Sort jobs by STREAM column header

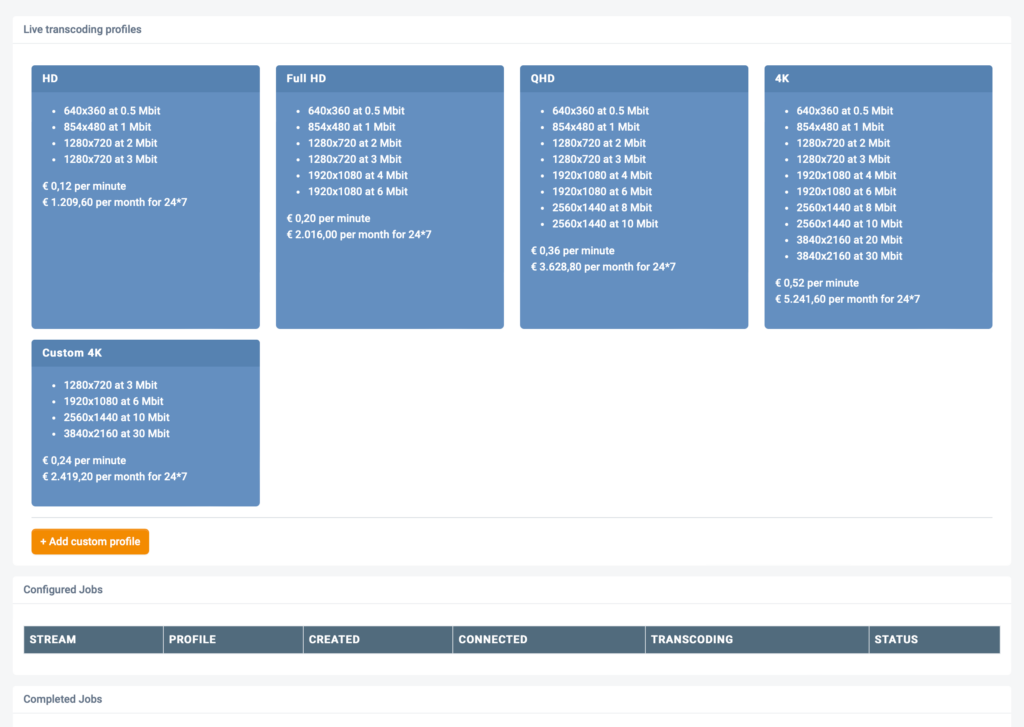53,639
